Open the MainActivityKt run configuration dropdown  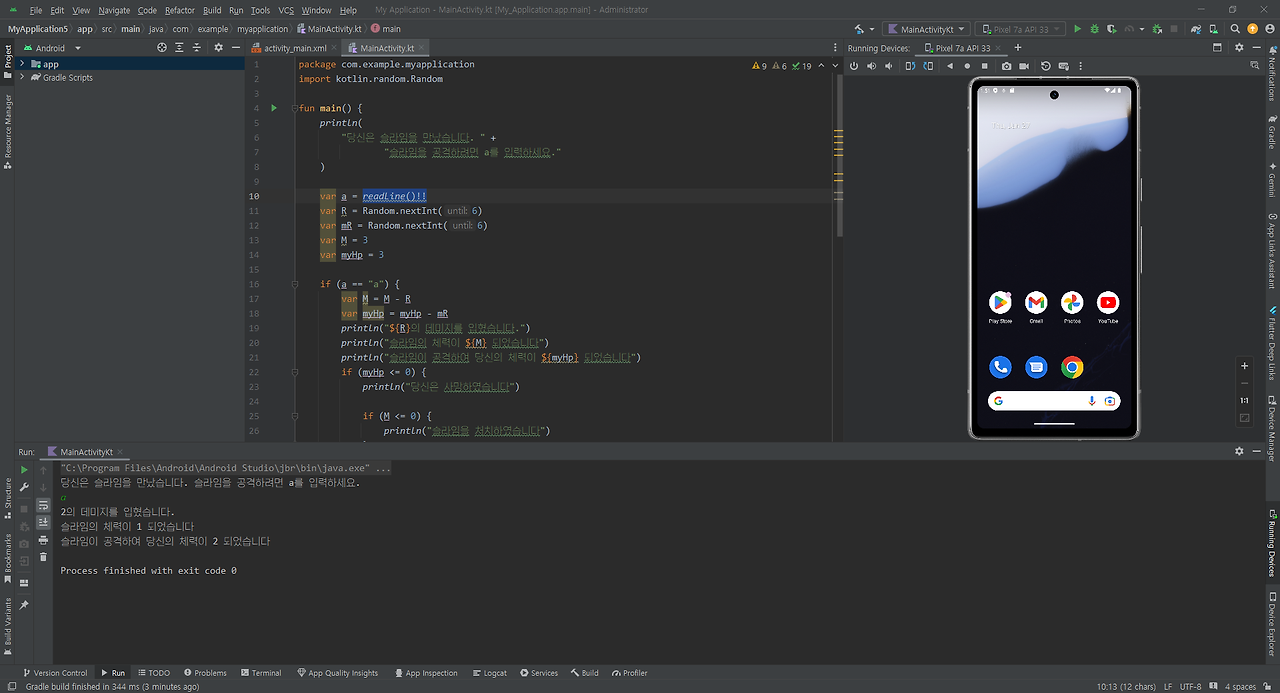click(x=927, y=29)
